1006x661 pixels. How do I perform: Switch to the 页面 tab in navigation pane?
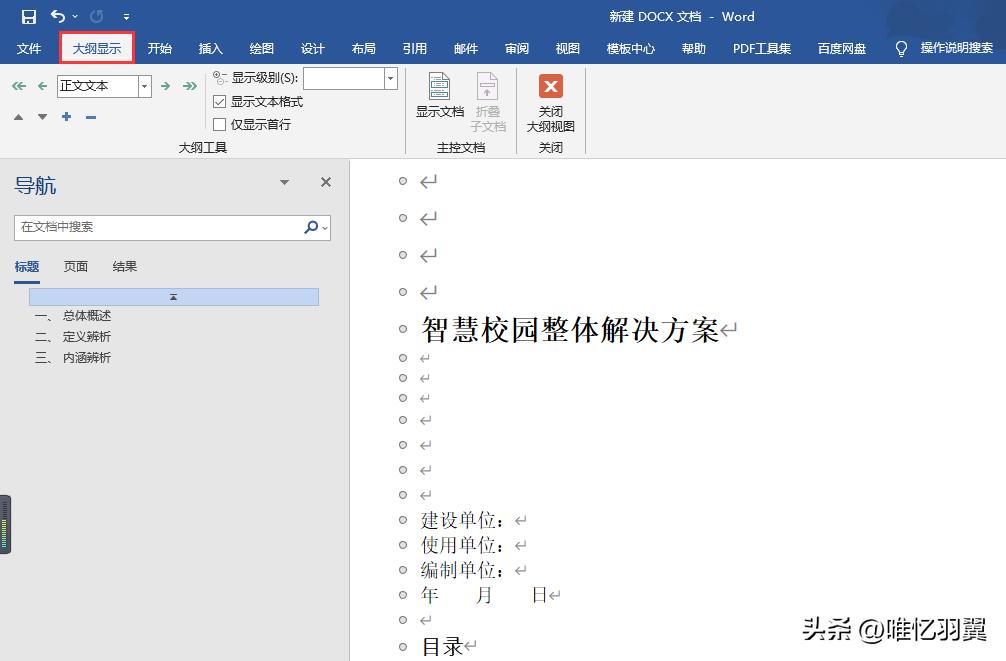(x=76, y=266)
